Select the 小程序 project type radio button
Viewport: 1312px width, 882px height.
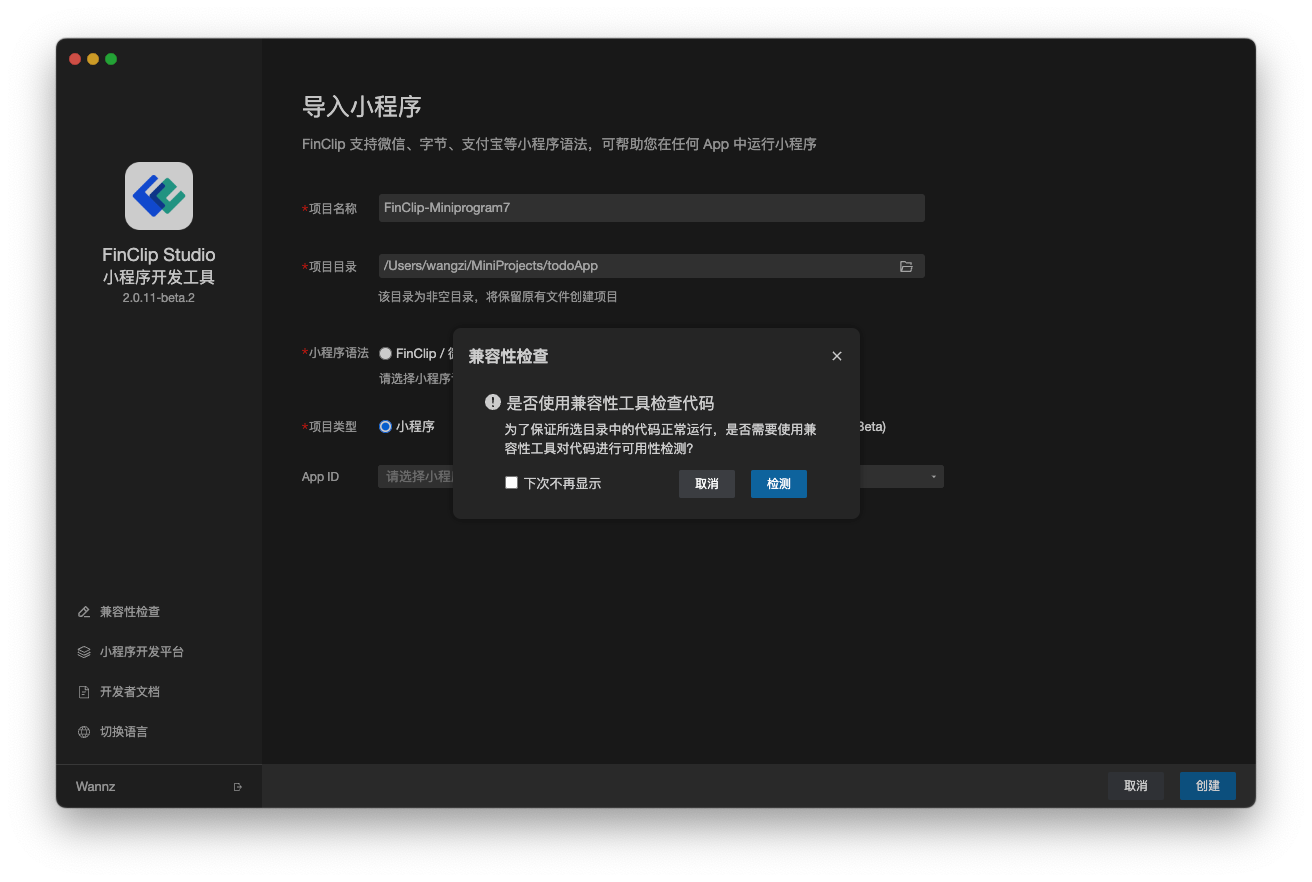tap(385, 426)
